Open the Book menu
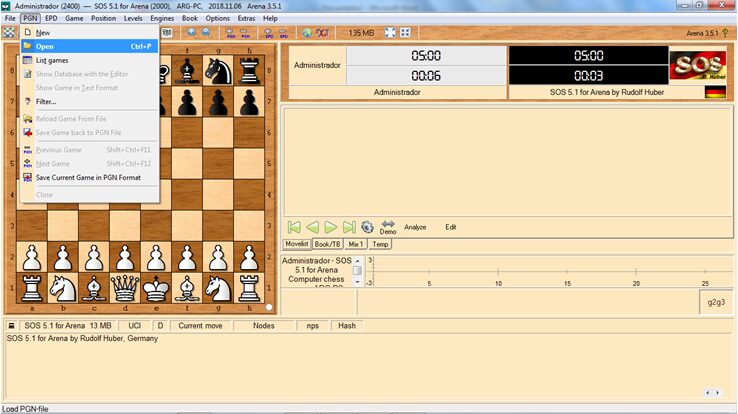738x414 pixels. [x=190, y=18]
